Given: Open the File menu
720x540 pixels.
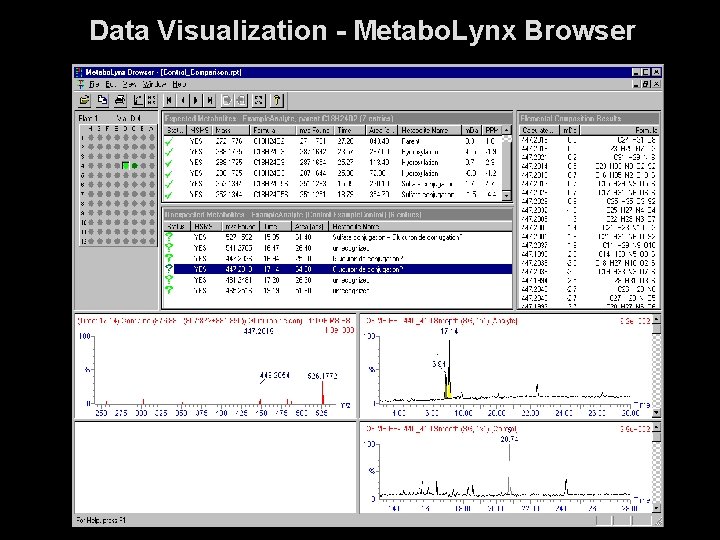Looking at the screenshot, I should [x=94, y=84].
